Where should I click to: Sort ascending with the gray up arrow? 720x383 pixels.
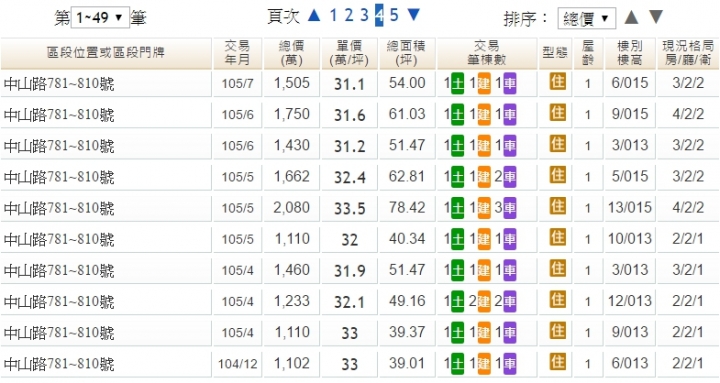point(631,17)
